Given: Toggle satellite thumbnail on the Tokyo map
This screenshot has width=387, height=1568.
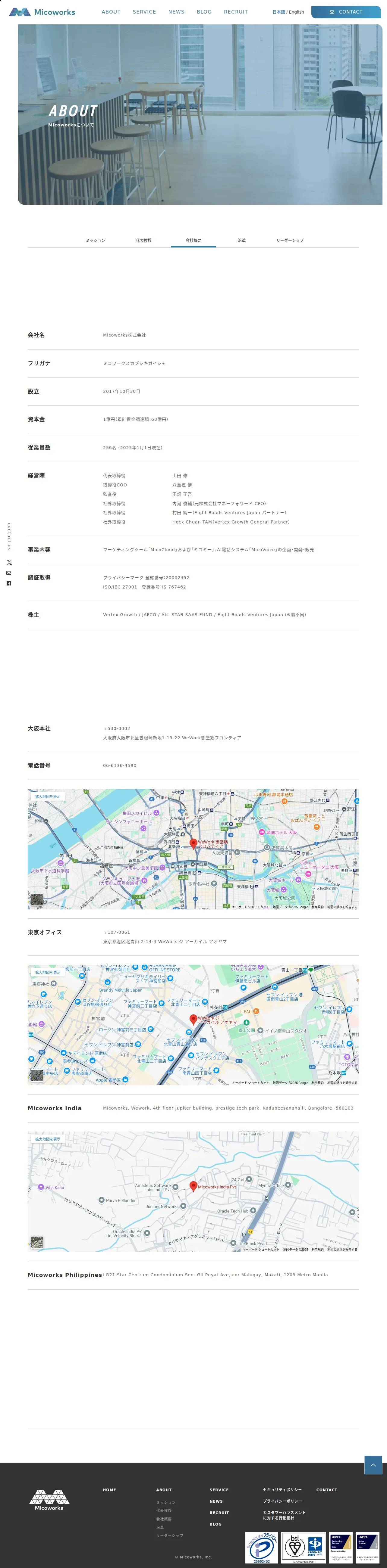Looking at the screenshot, I should (37, 1075).
